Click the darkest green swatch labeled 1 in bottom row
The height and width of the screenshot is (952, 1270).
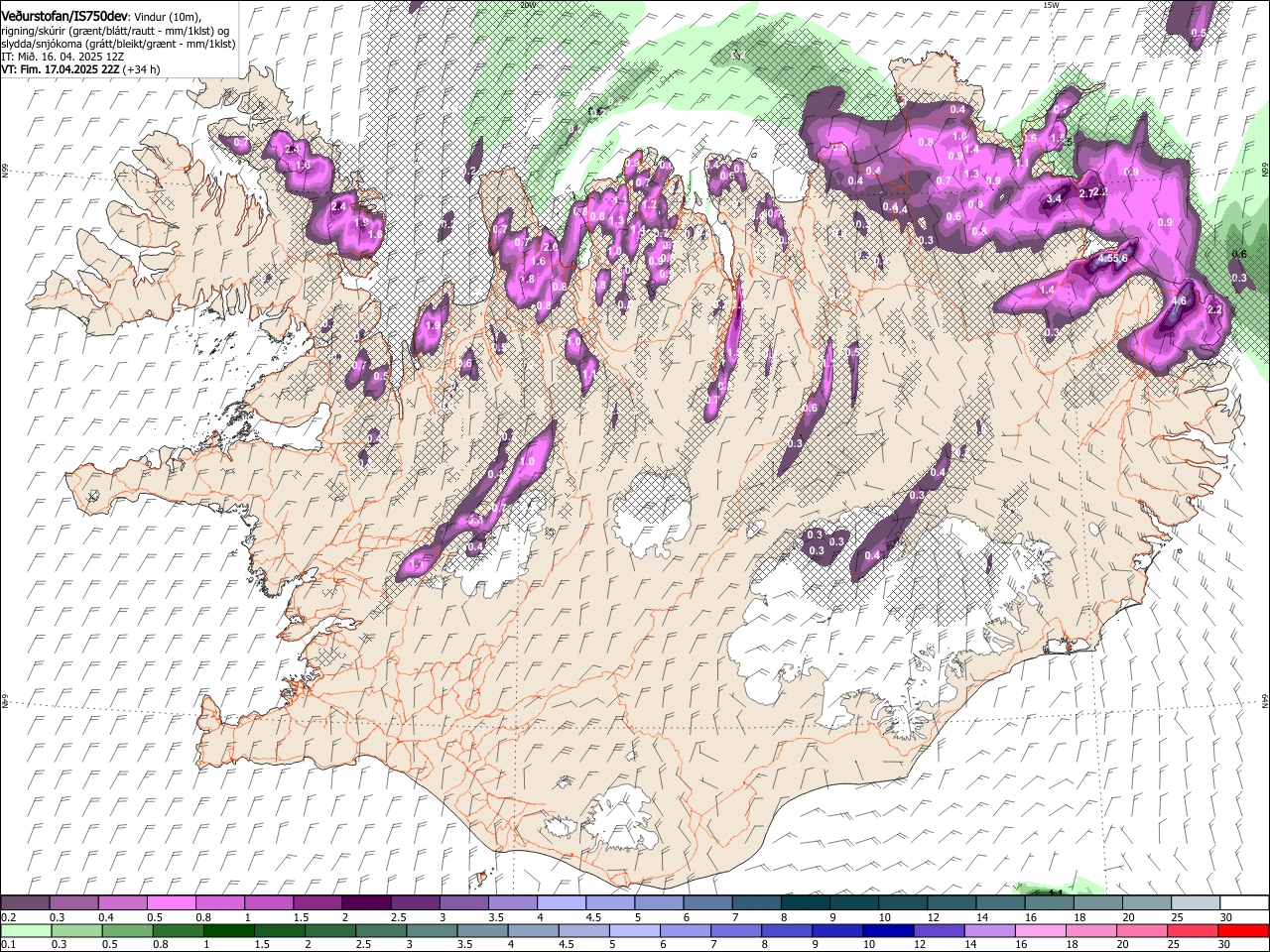click(229, 930)
